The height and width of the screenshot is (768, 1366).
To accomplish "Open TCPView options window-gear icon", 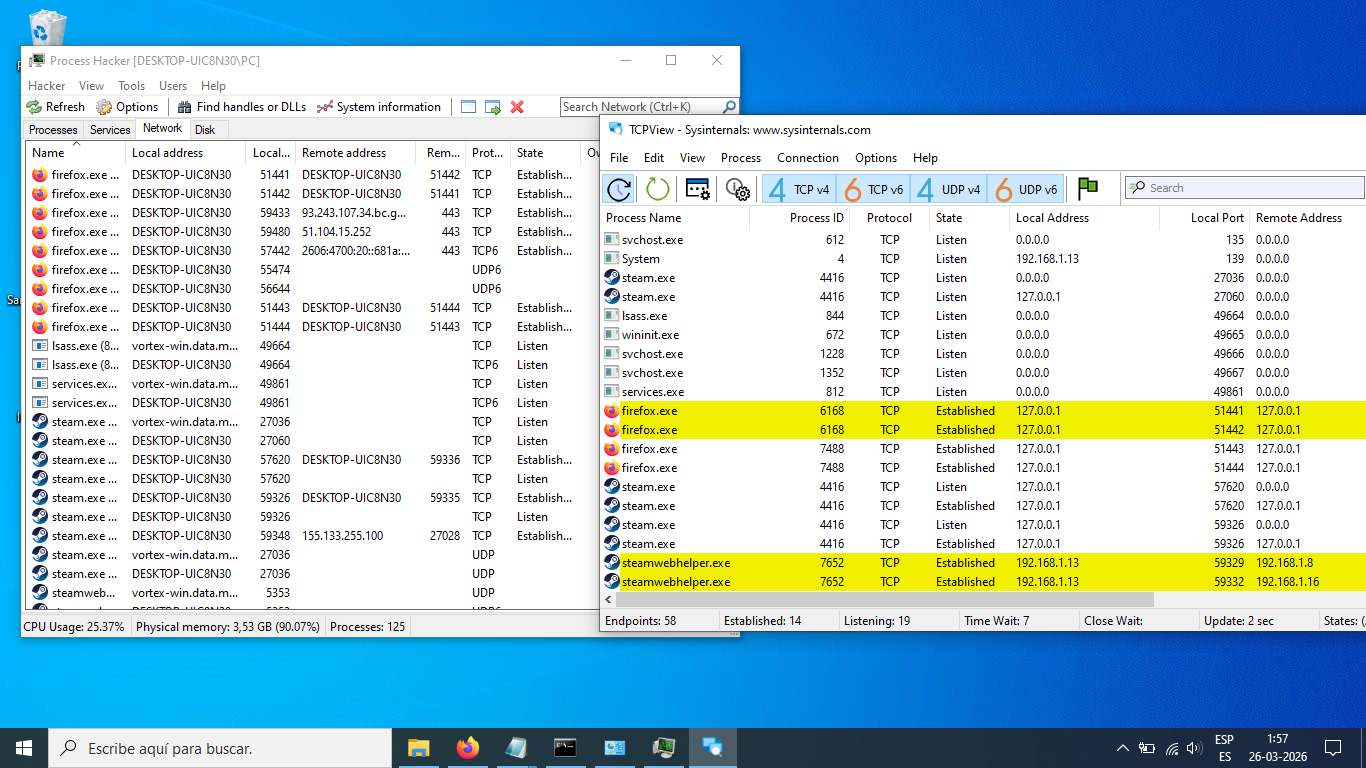I will click(x=697, y=189).
